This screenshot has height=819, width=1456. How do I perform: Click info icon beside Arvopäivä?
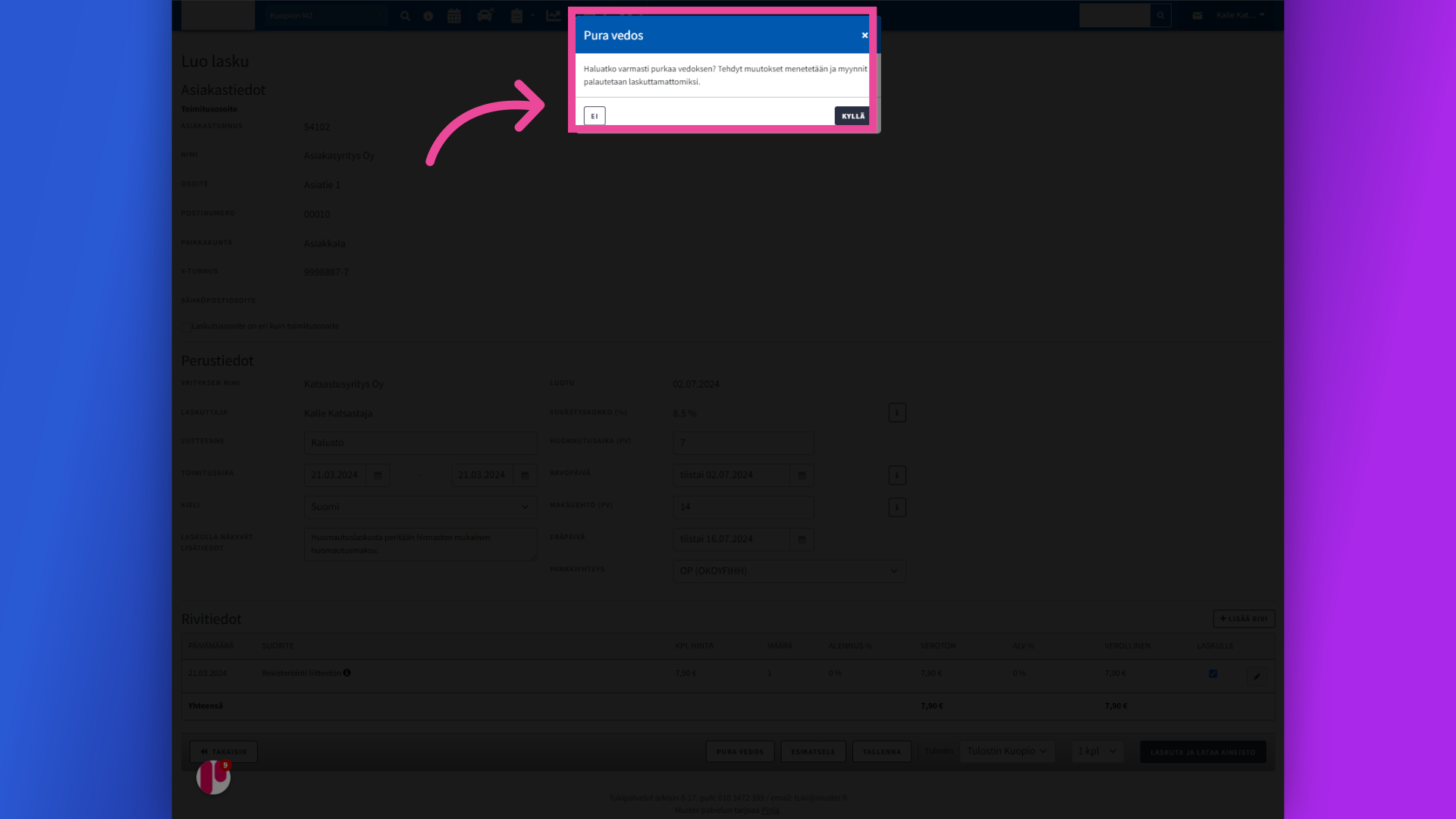(897, 475)
